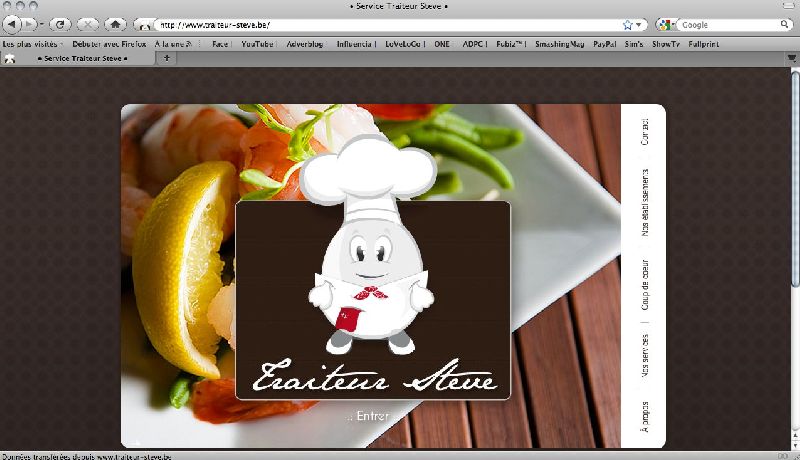Open the Fubiz bookmark
800x460 pixels.
pyautogui.click(x=509, y=44)
